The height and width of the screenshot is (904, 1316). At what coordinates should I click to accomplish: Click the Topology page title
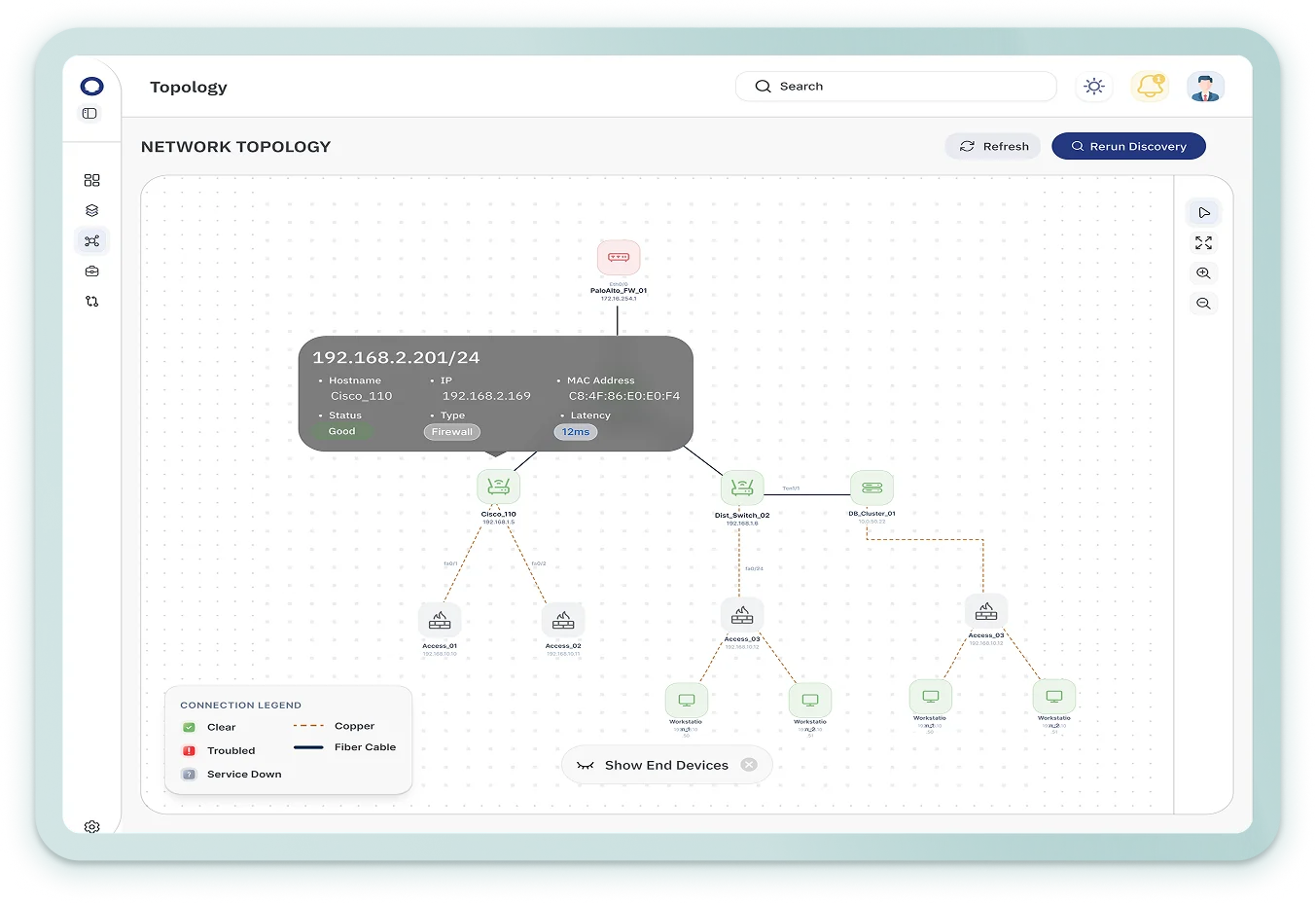coord(189,87)
